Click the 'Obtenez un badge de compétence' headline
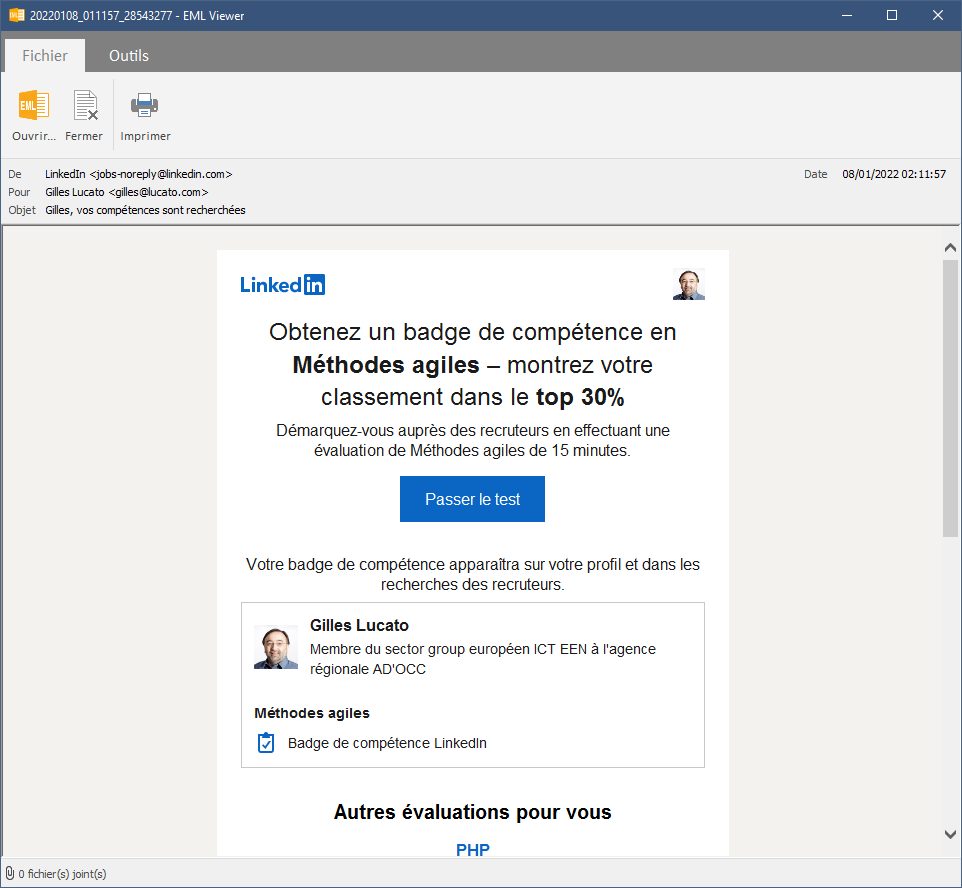 [472, 365]
